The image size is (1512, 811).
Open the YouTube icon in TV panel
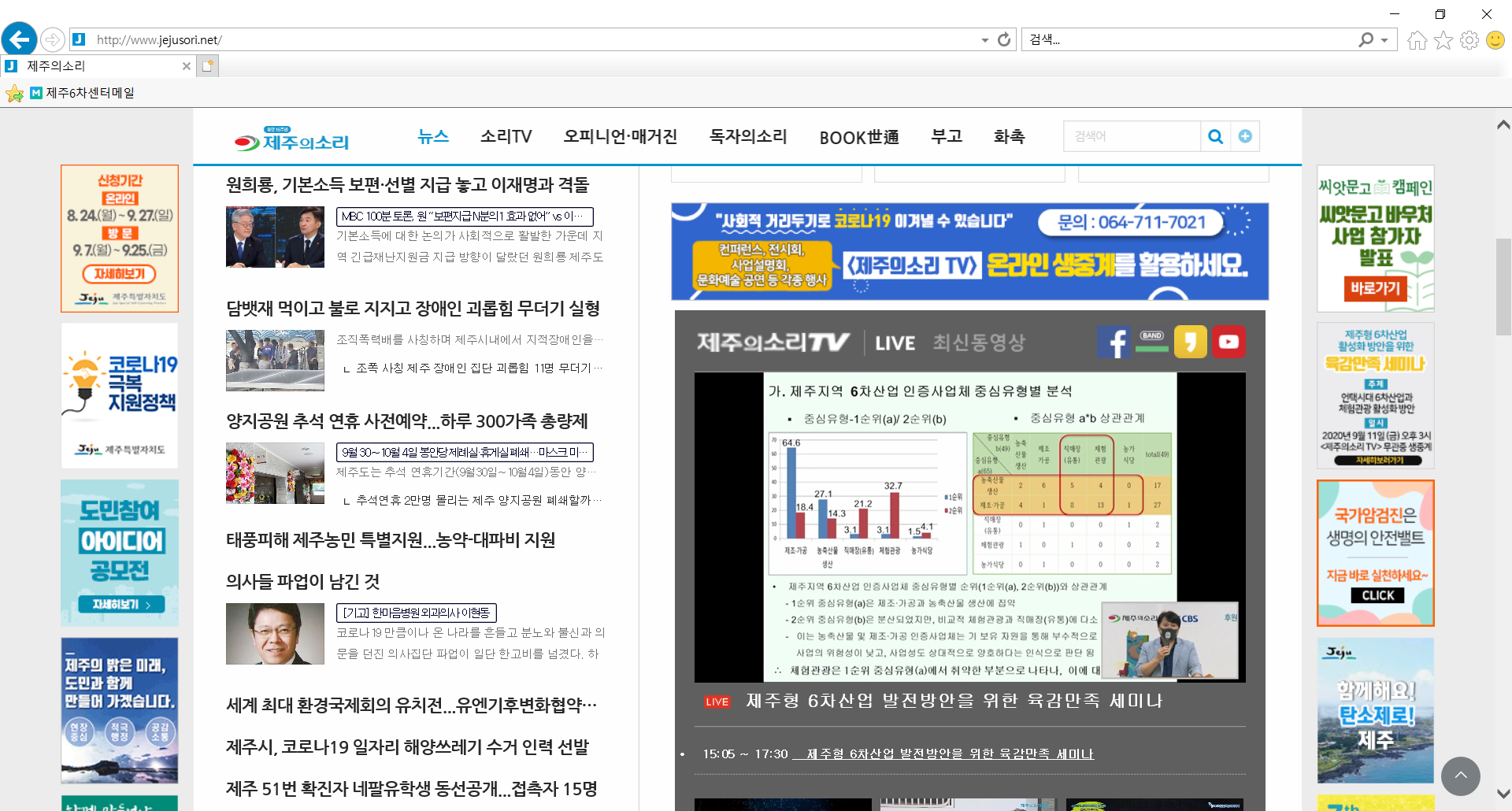(x=1228, y=343)
